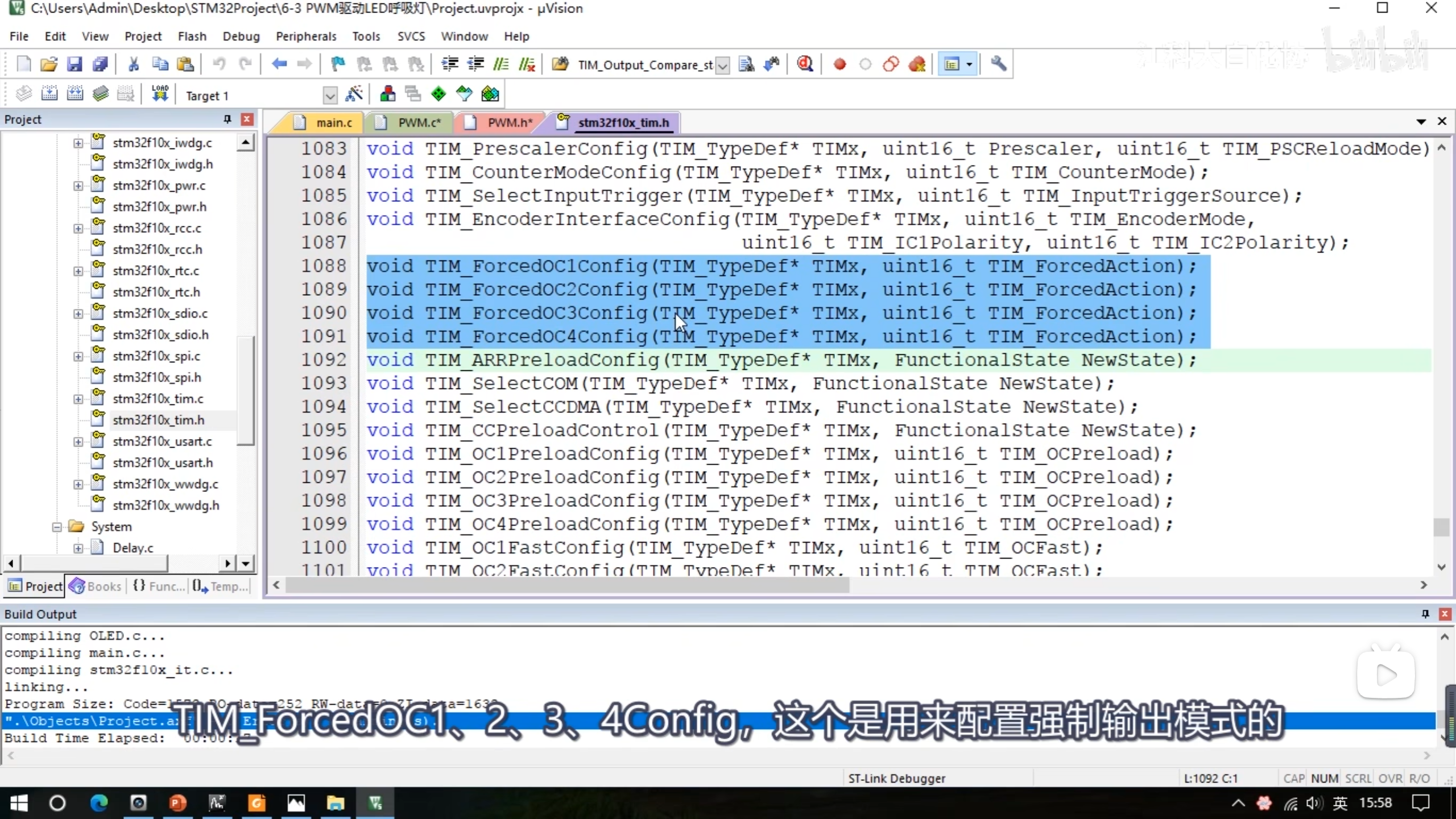Click the Save All toolbar icon
The width and height of the screenshot is (1456, 819).
coord(100,64)
